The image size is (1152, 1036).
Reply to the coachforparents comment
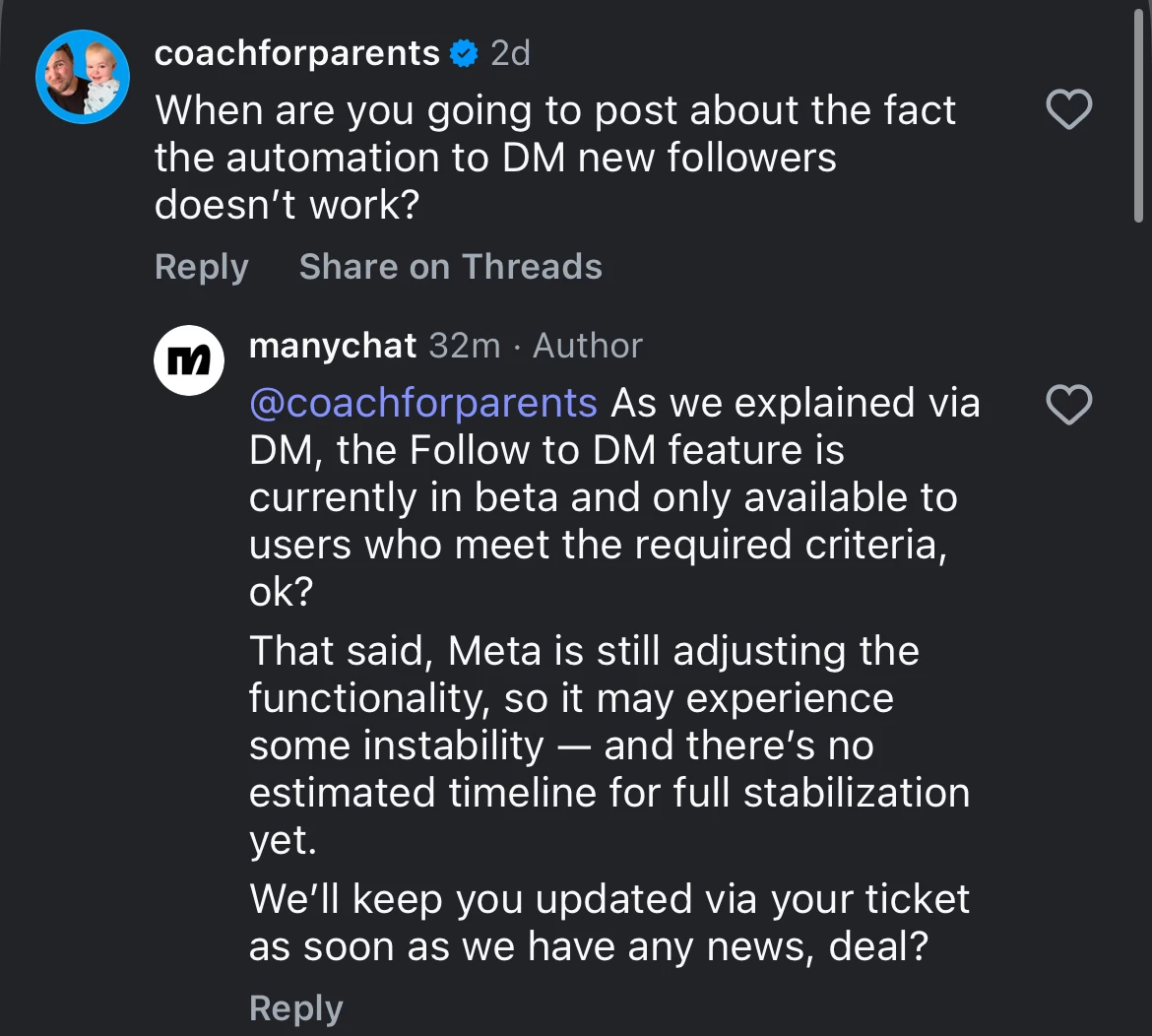click(201, 267)
